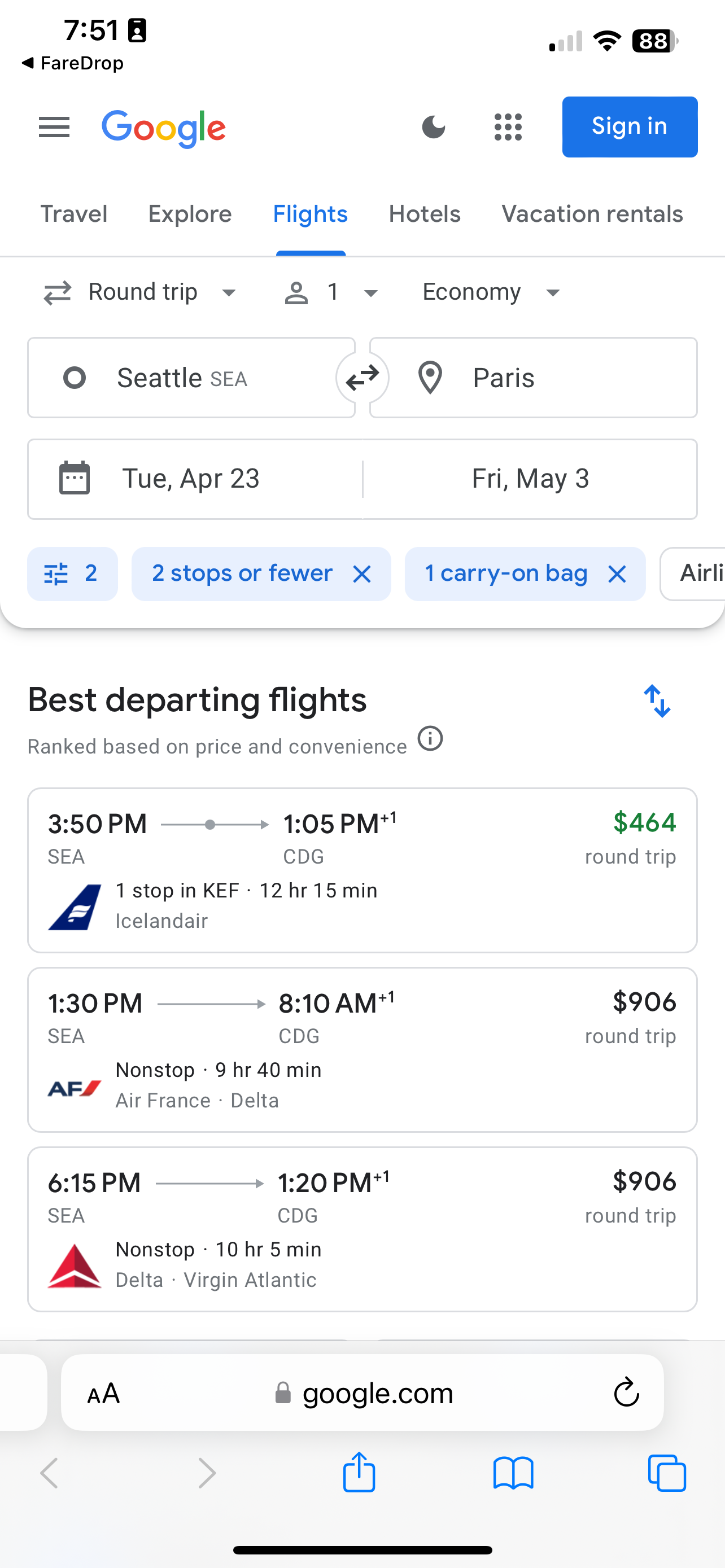Remove the 1 carry-on bag filter

coord(617,573)
